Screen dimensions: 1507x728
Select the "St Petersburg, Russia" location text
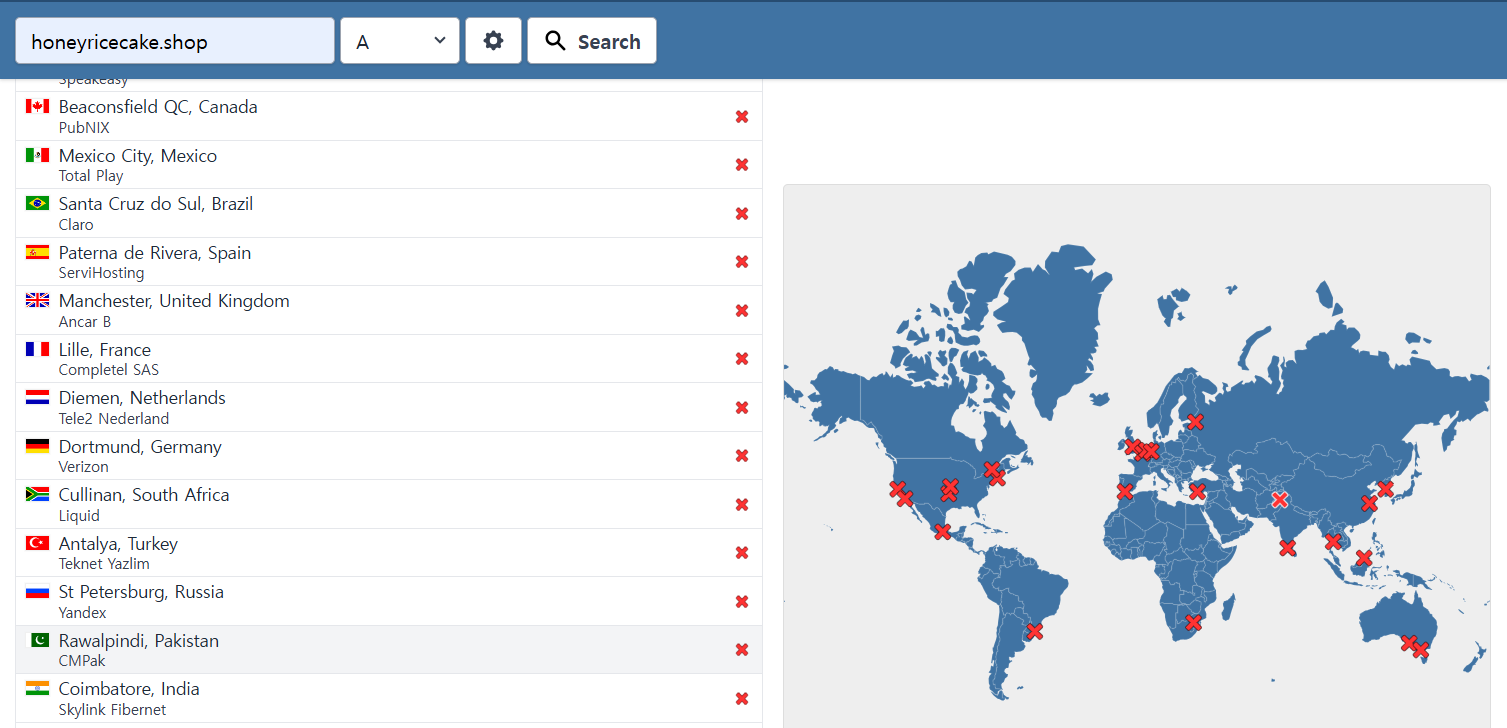coord(141,592)
